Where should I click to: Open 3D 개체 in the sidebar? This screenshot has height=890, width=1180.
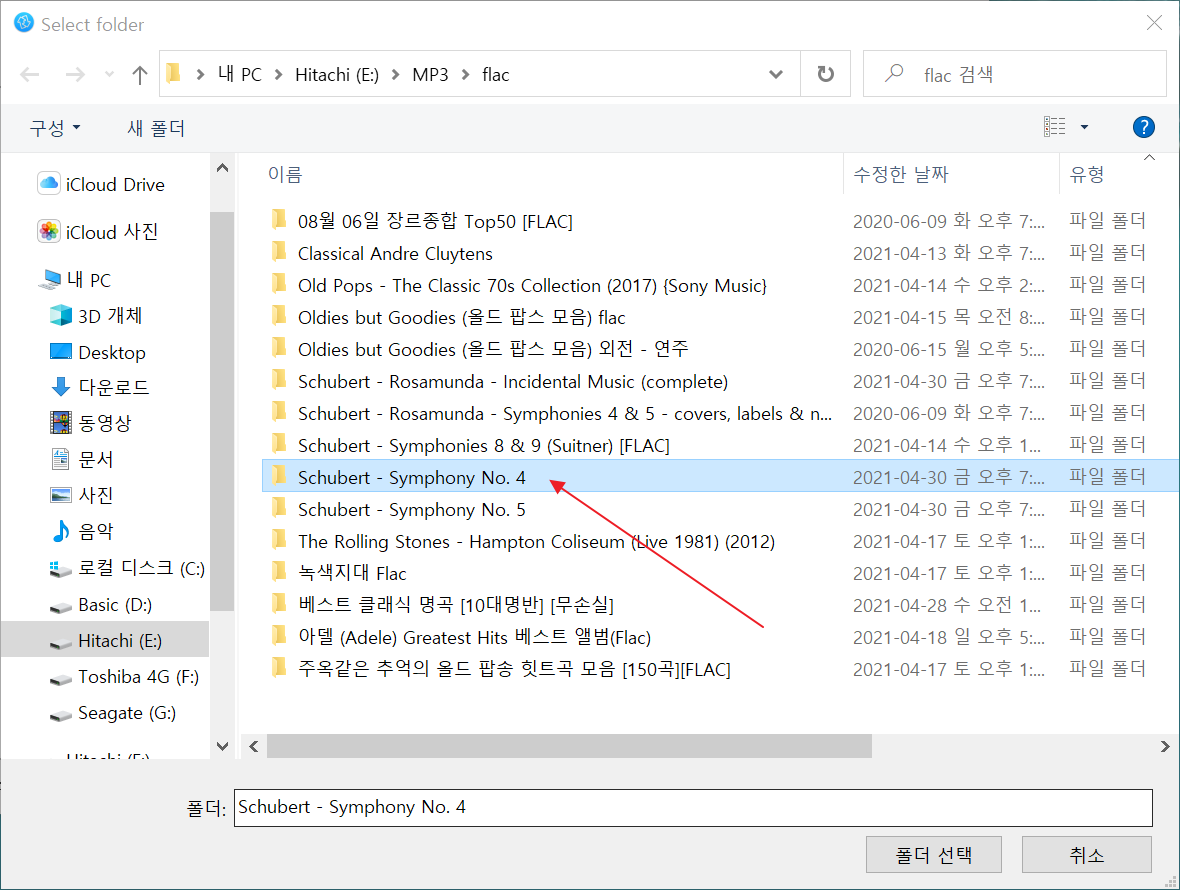tap(96, 316)
